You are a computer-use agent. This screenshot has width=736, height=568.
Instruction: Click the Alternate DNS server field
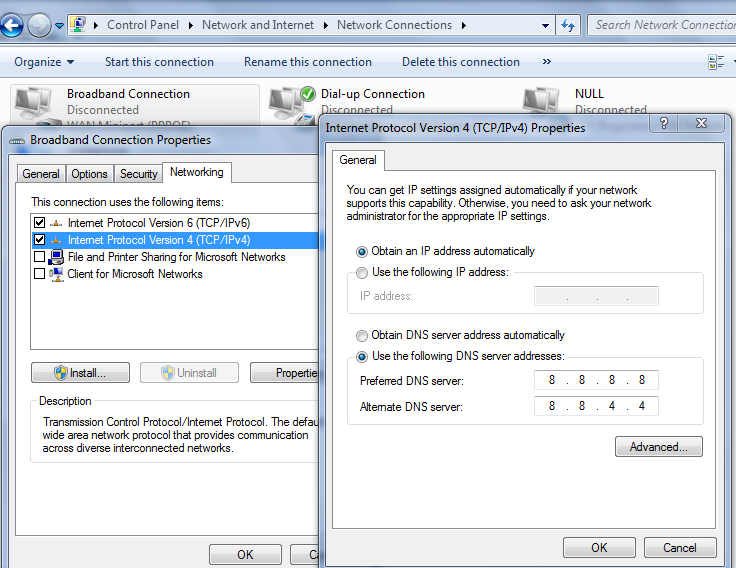[x=596, y=406]
